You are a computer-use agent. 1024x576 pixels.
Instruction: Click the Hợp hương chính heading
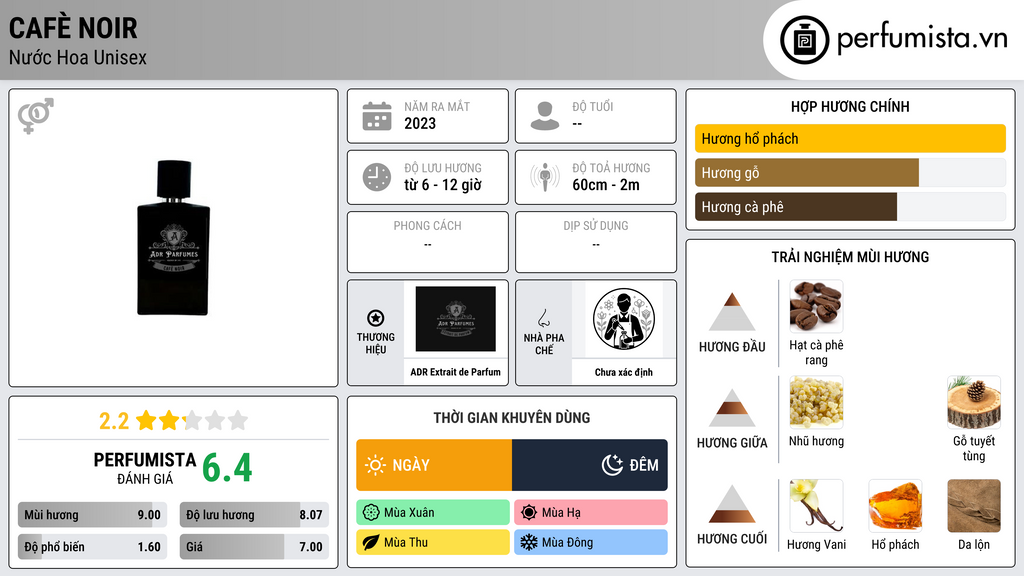click(x=850, y=106)
